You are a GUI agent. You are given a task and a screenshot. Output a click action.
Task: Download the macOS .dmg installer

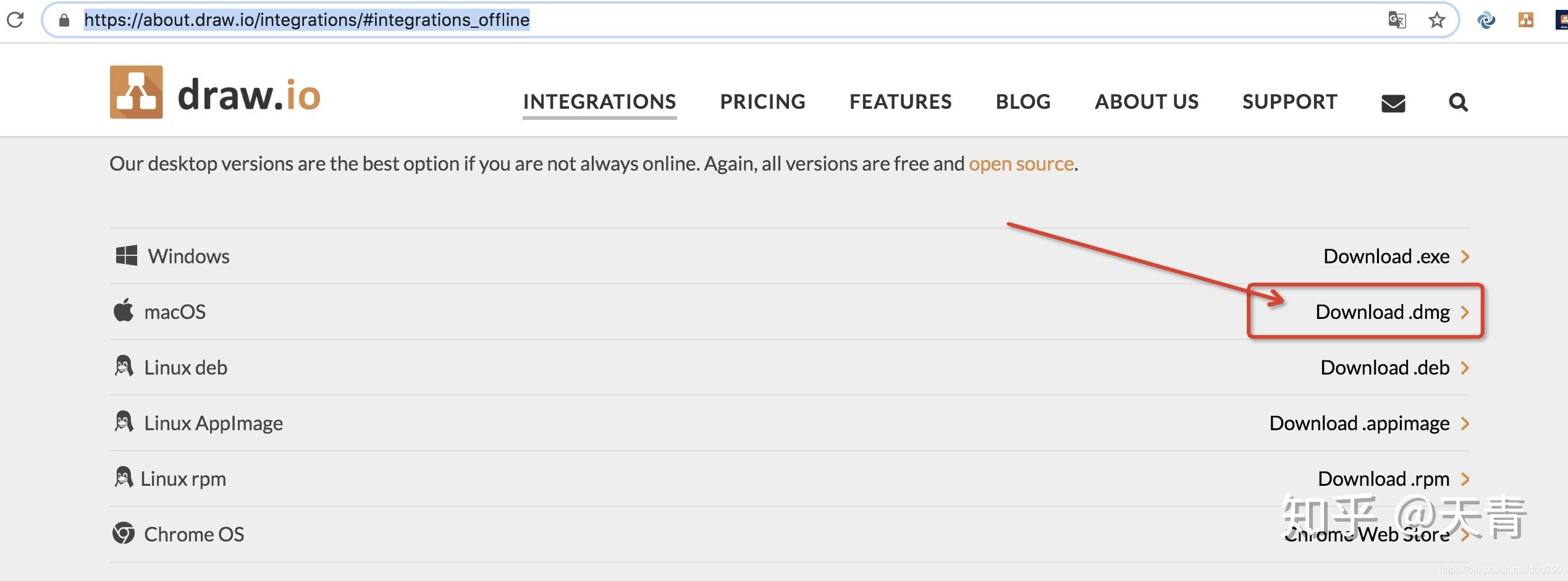click(1383, 312)
